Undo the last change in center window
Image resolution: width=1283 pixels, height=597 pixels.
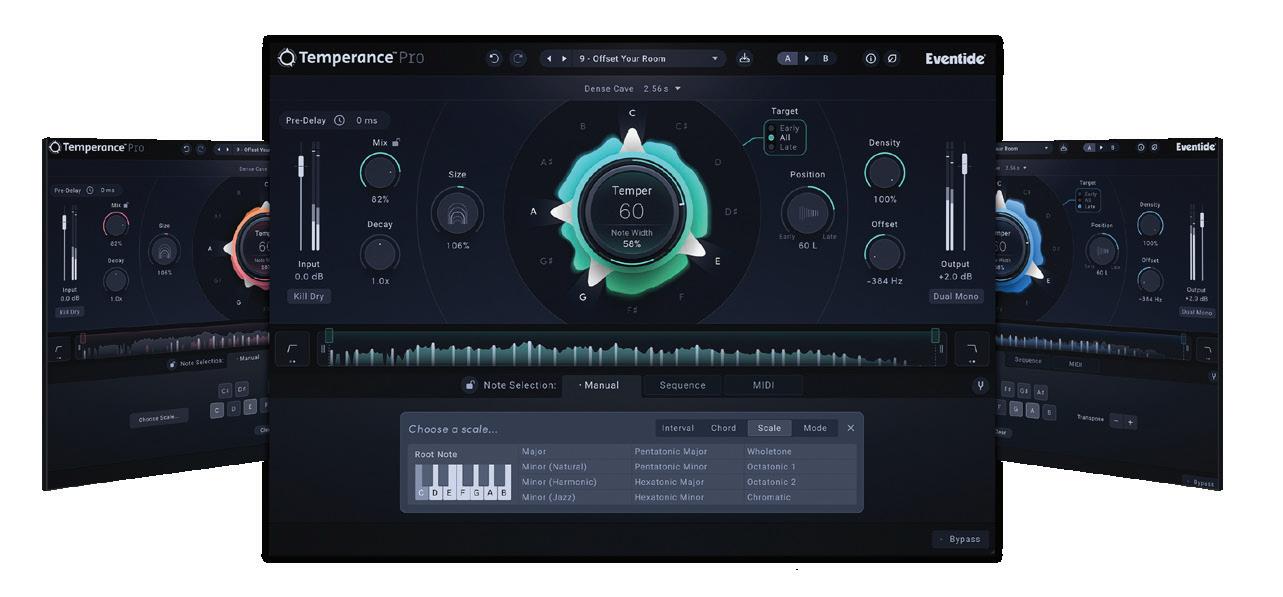[493, 59]
